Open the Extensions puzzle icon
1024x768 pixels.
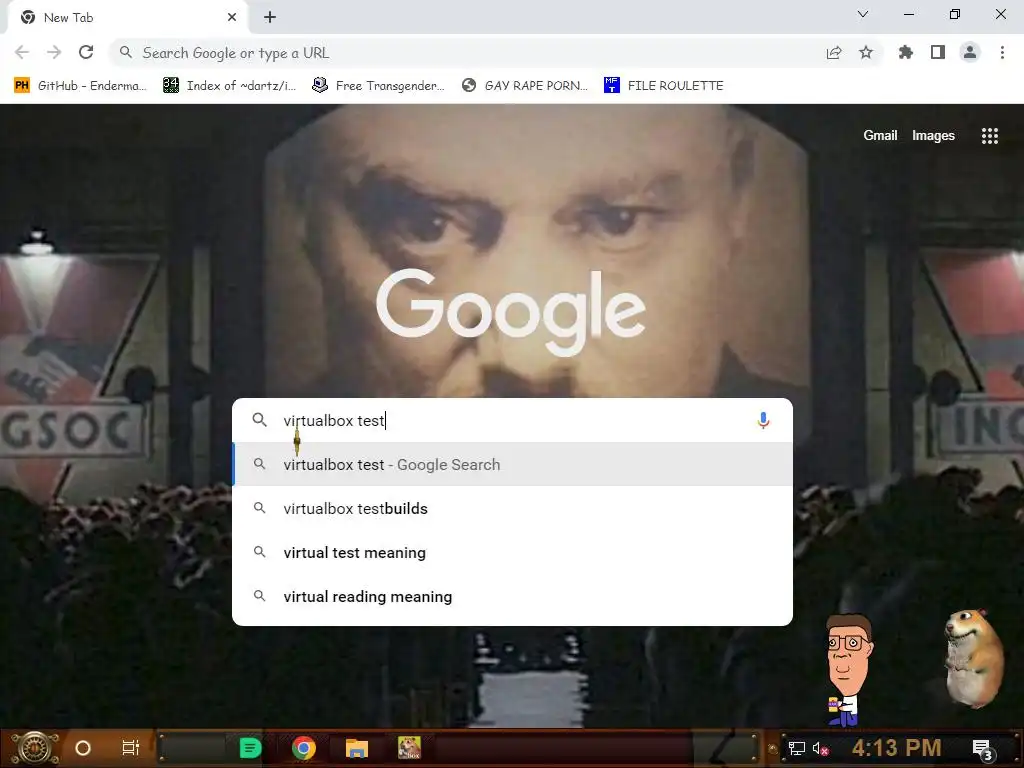pyautogui.click(x=906, y=52)
